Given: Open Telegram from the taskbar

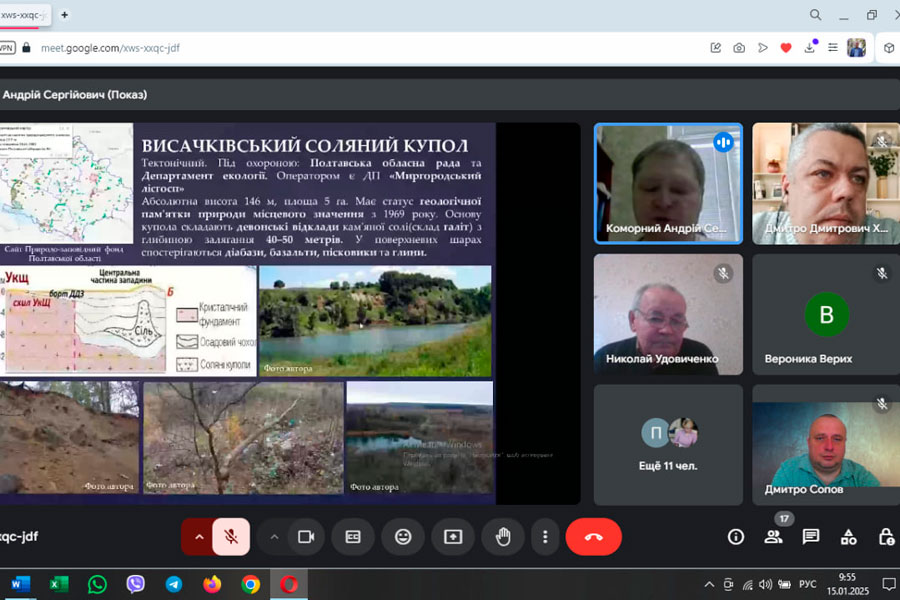Looking at the screenshot, I should coord(174,584).
